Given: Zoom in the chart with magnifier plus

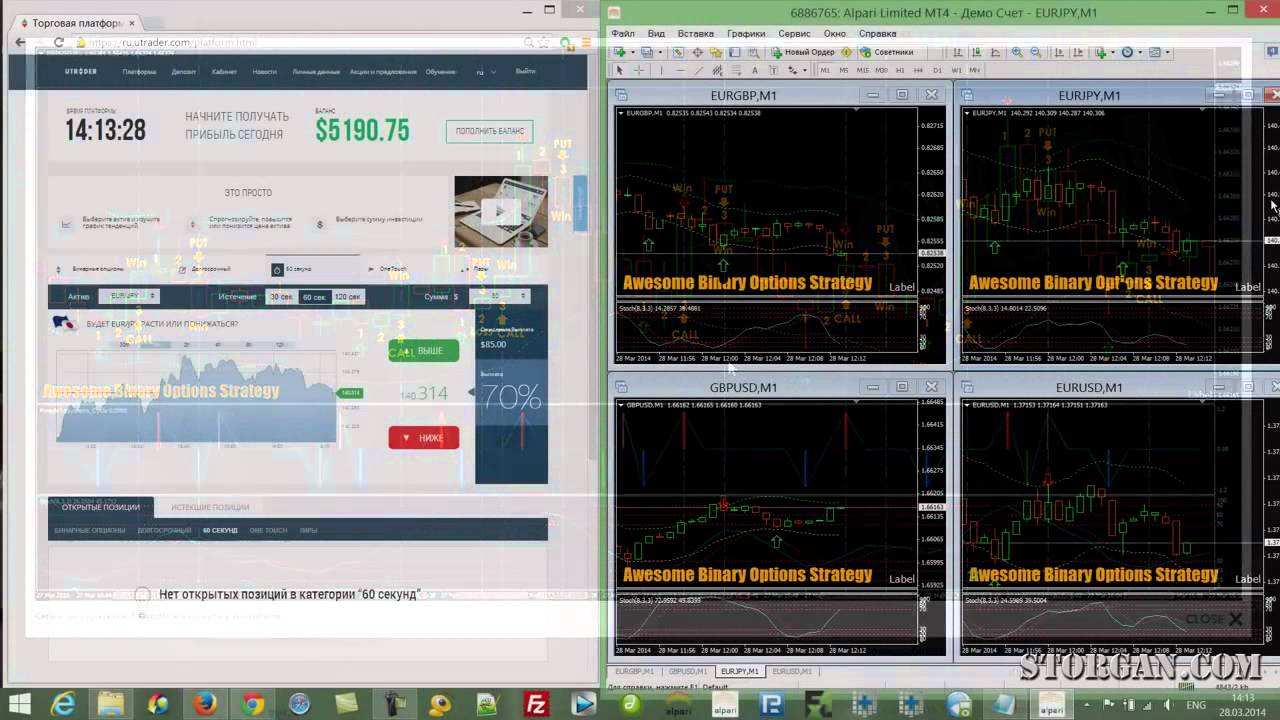Looking at the screenshot, I should pyautogui.click(x=1017, y=52).
